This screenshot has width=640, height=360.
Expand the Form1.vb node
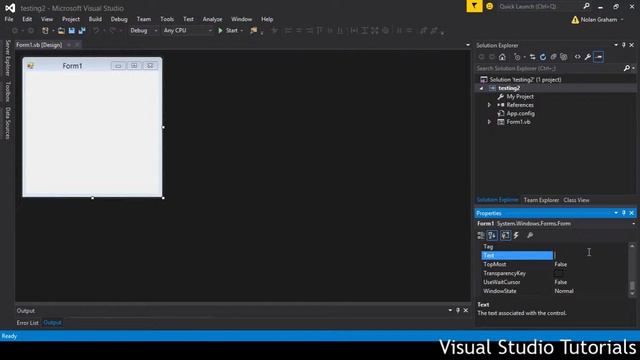pyautogui.click(x=489, y=122)
